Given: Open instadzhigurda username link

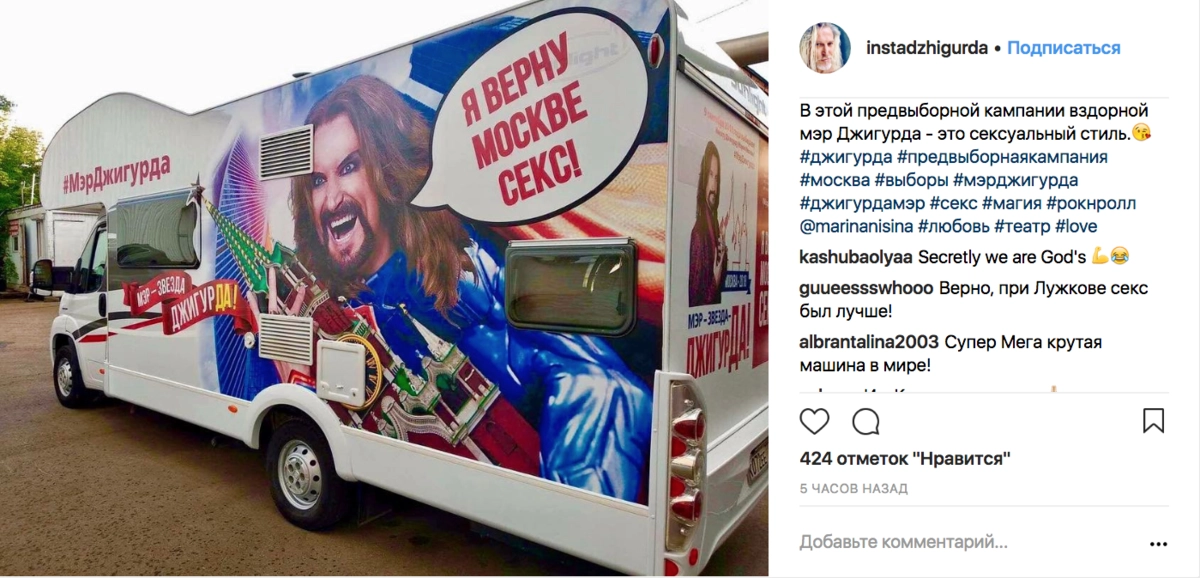Looking at the screenshot, I should coord(927,48).
